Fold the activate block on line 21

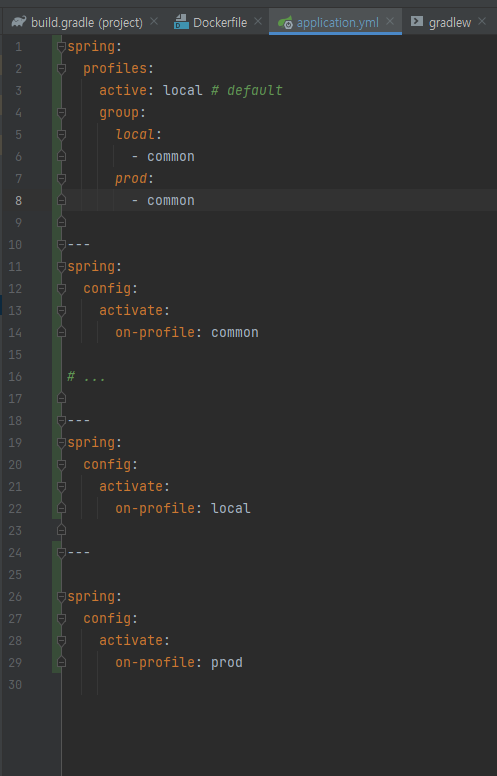tap(61, 486)
